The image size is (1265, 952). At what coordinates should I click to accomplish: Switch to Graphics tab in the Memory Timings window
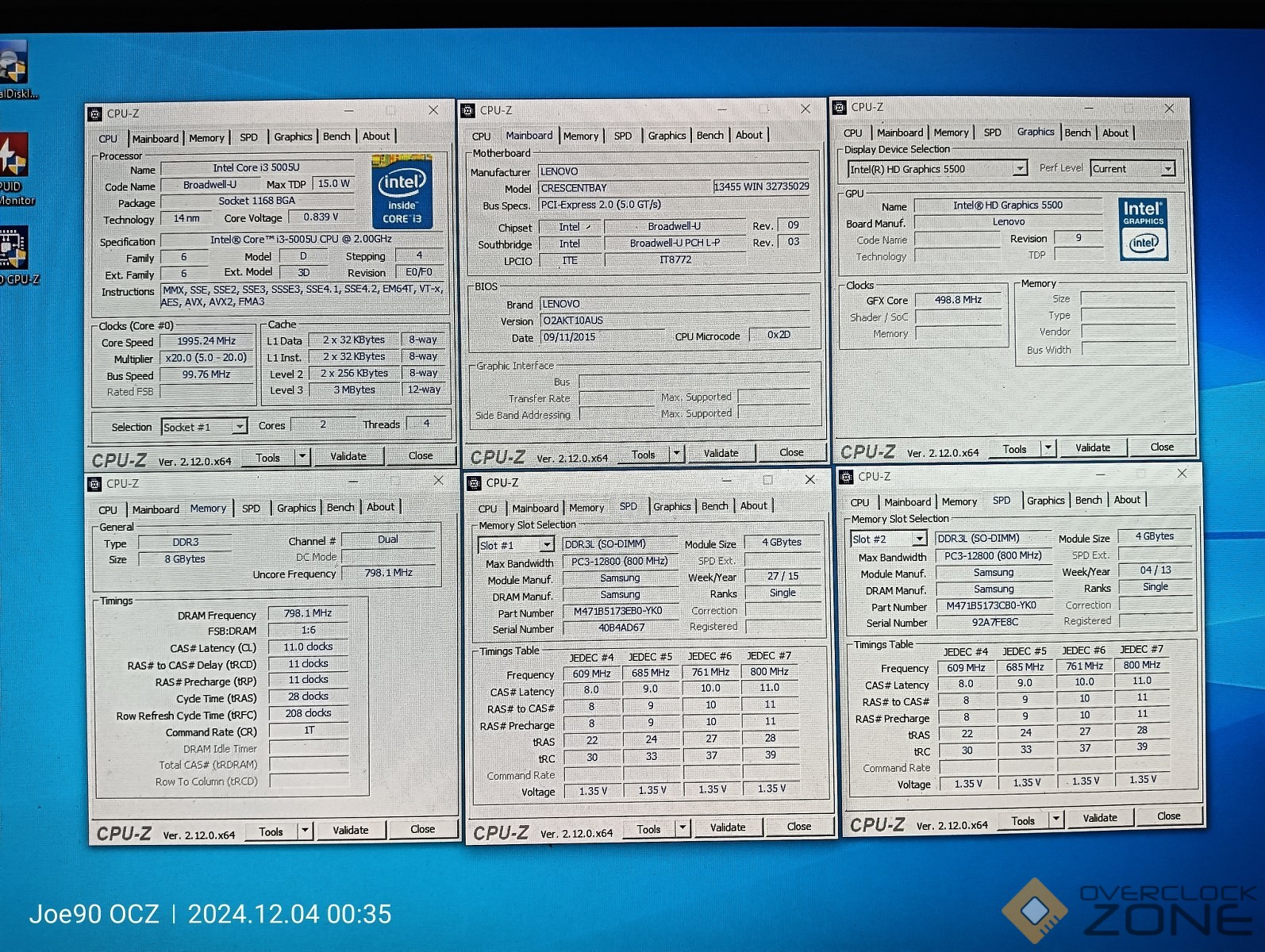pyautogui.click(x=296, y=508)
